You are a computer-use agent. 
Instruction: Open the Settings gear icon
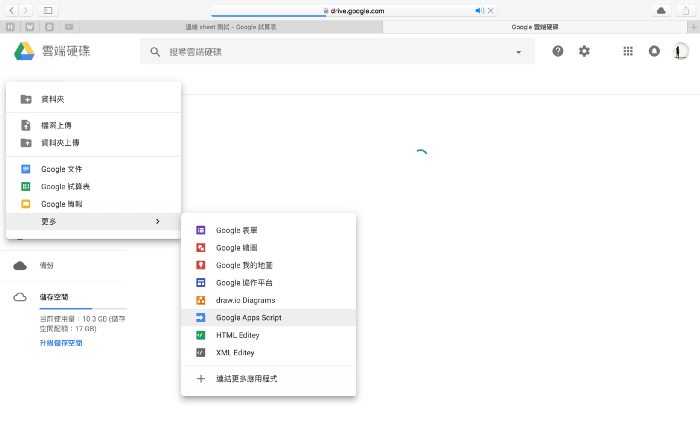584,51
